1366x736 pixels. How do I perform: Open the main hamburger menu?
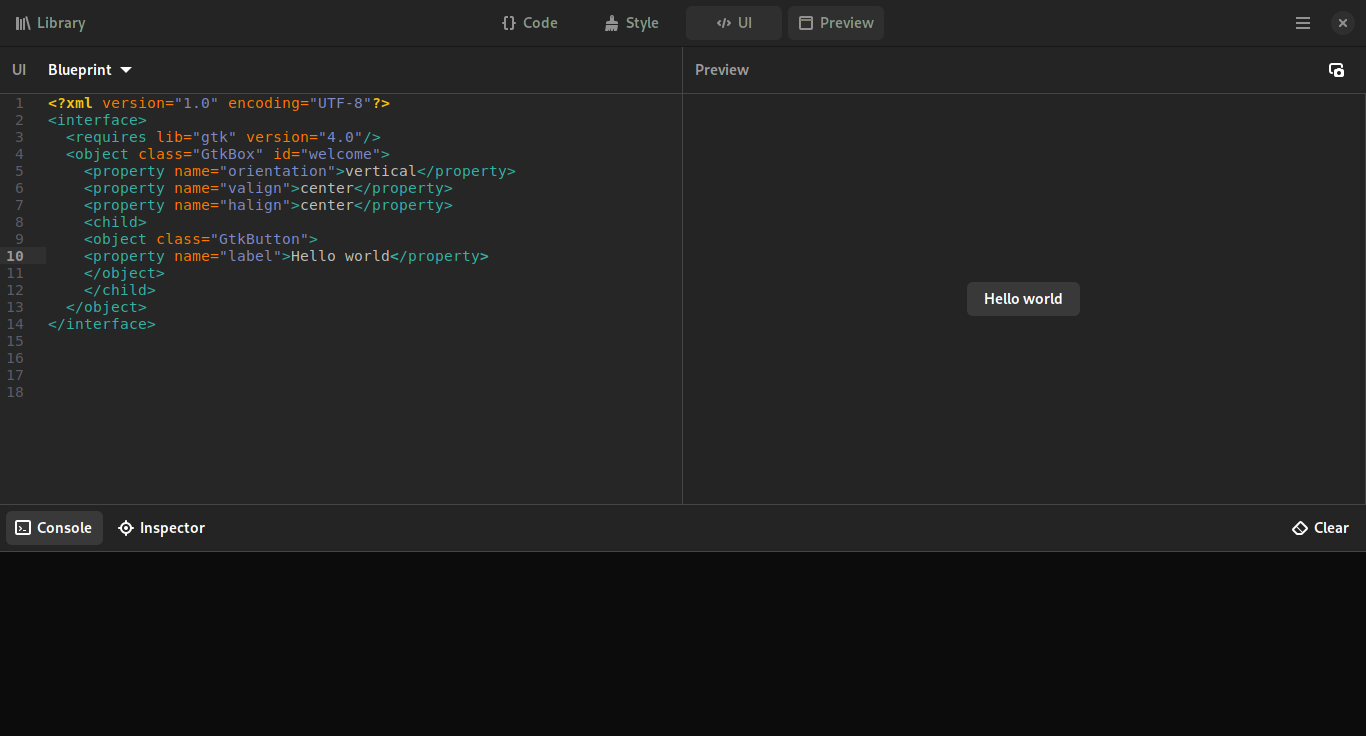click(x=1302, y=22)
